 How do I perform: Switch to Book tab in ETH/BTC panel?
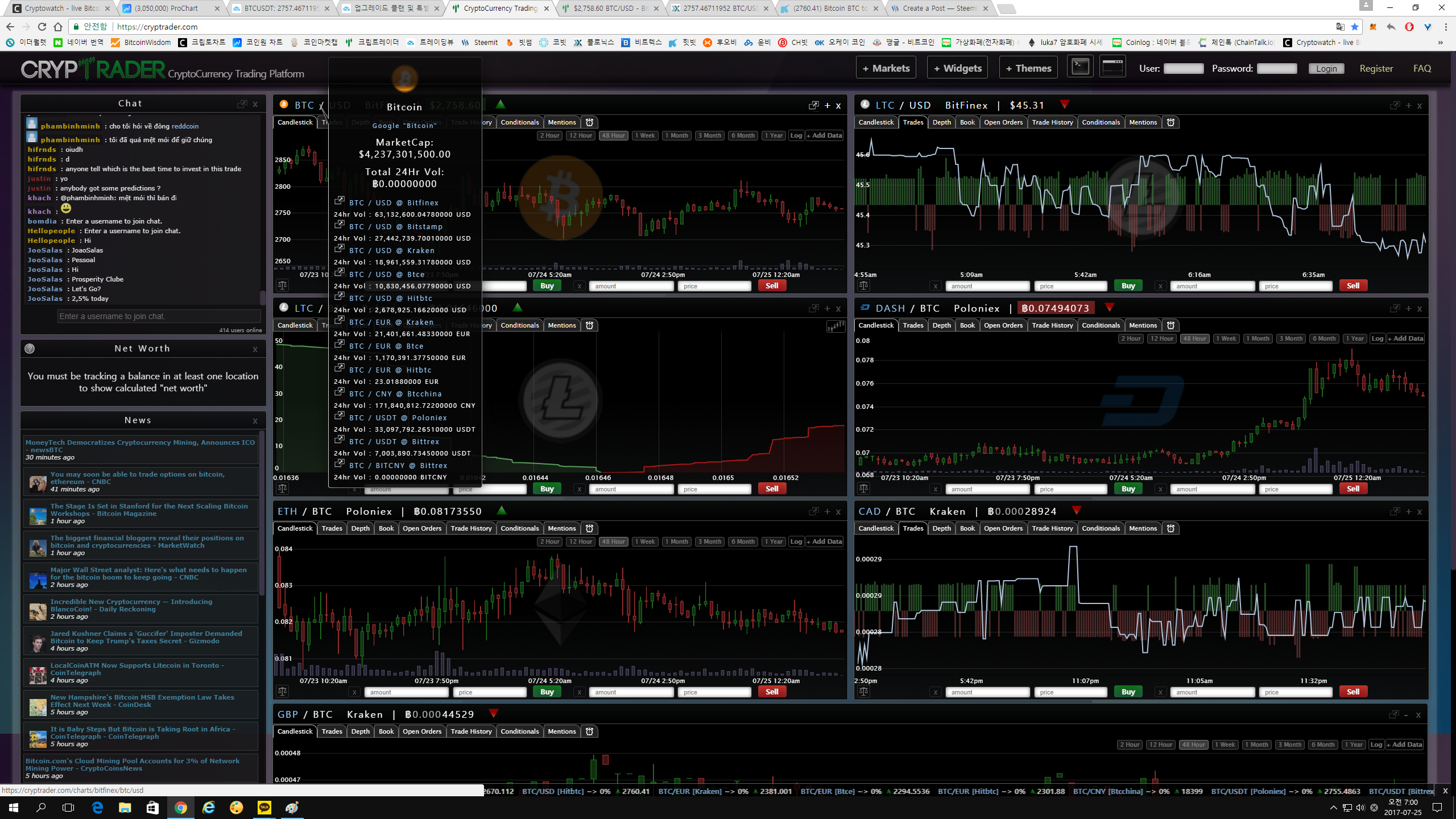pyautogui.click(x=386, y=528)
